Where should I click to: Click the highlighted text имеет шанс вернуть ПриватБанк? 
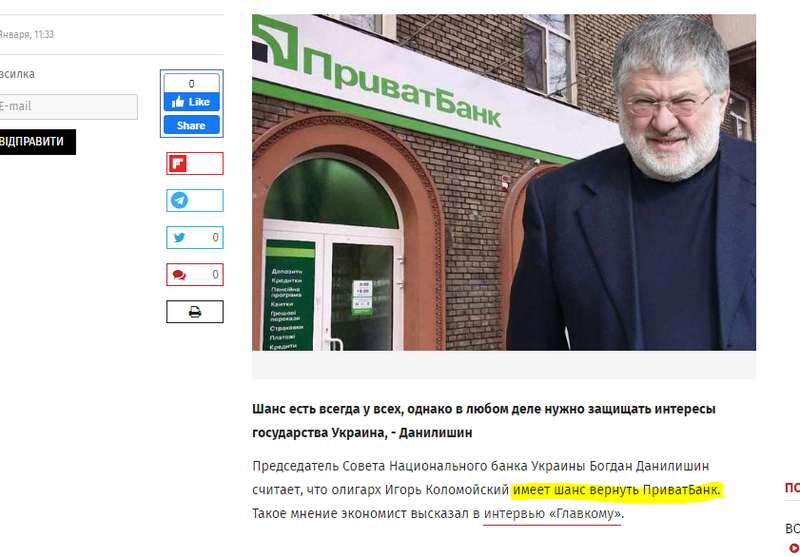click(x=616, y=490)
